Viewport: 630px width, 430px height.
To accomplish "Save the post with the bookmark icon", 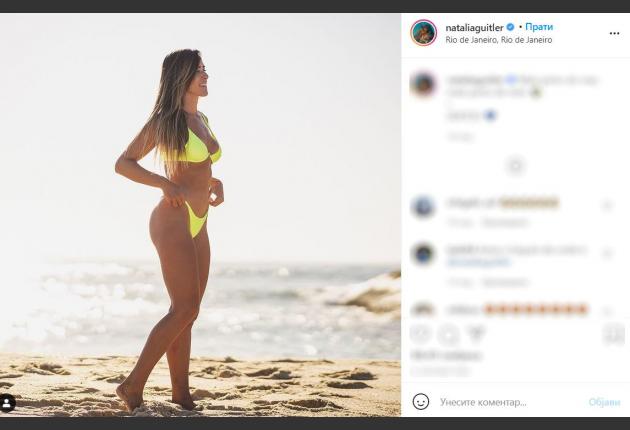I will 614,335.
